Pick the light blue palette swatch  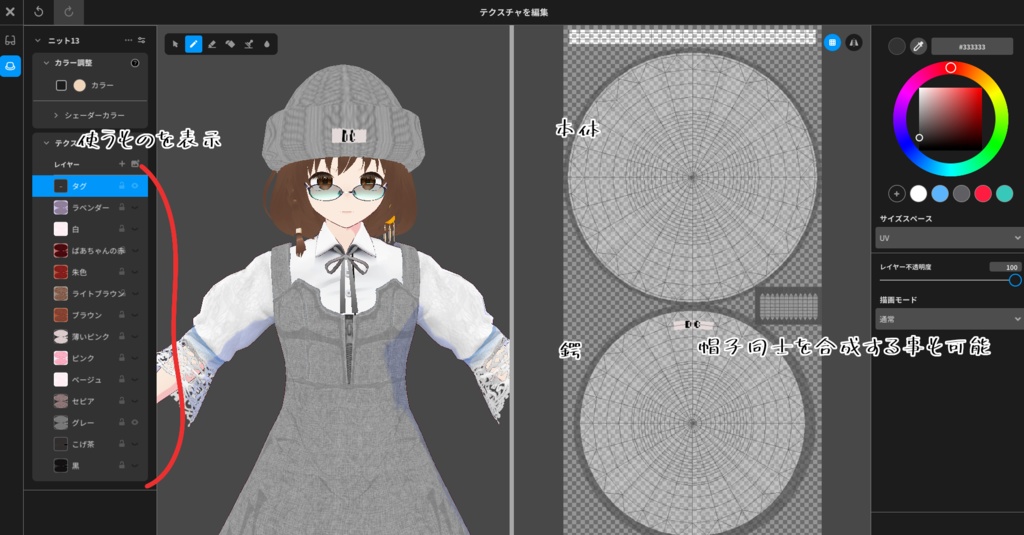(940, 193)
